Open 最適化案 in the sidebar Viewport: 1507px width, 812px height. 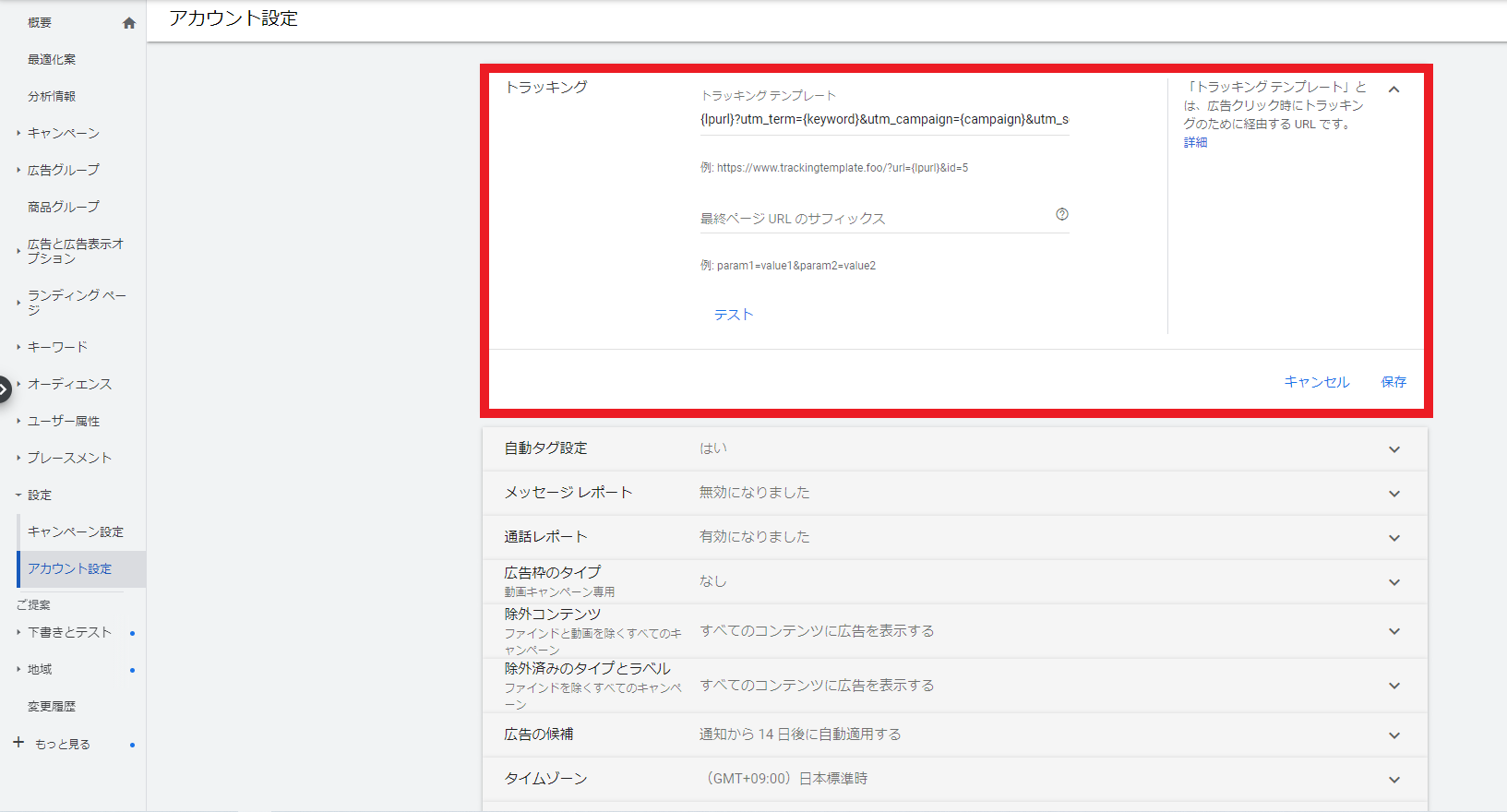(x=52, y=60)
